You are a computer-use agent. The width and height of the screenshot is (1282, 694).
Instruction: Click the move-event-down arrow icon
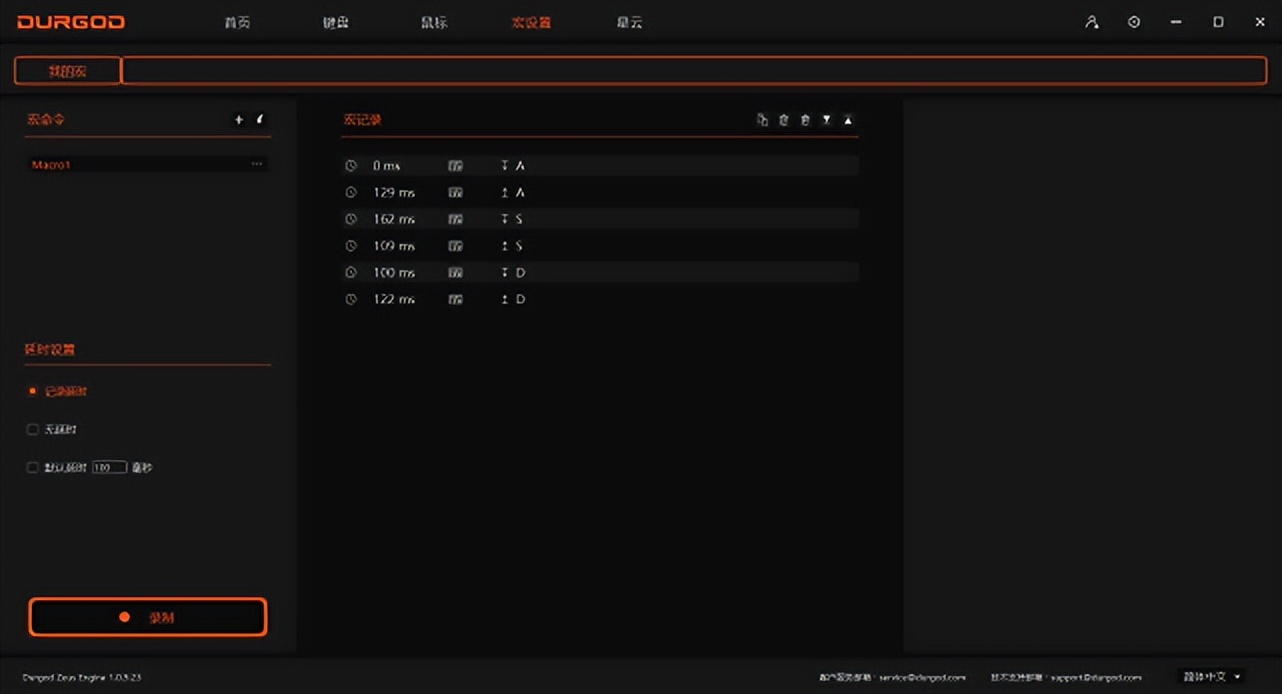(x=826, y=119)
